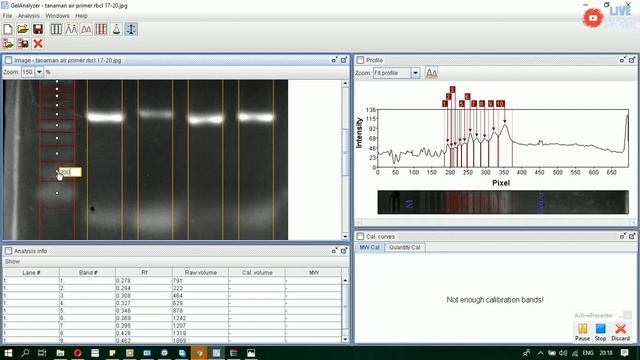Open the Windows Start menu
The height and width of the screenshot is (360, 640).
pyautogui.click(x=8, y=353)
